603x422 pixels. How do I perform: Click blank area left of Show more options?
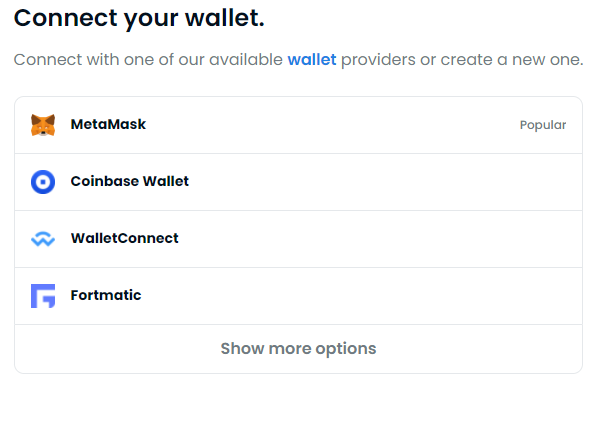[117, 349]
